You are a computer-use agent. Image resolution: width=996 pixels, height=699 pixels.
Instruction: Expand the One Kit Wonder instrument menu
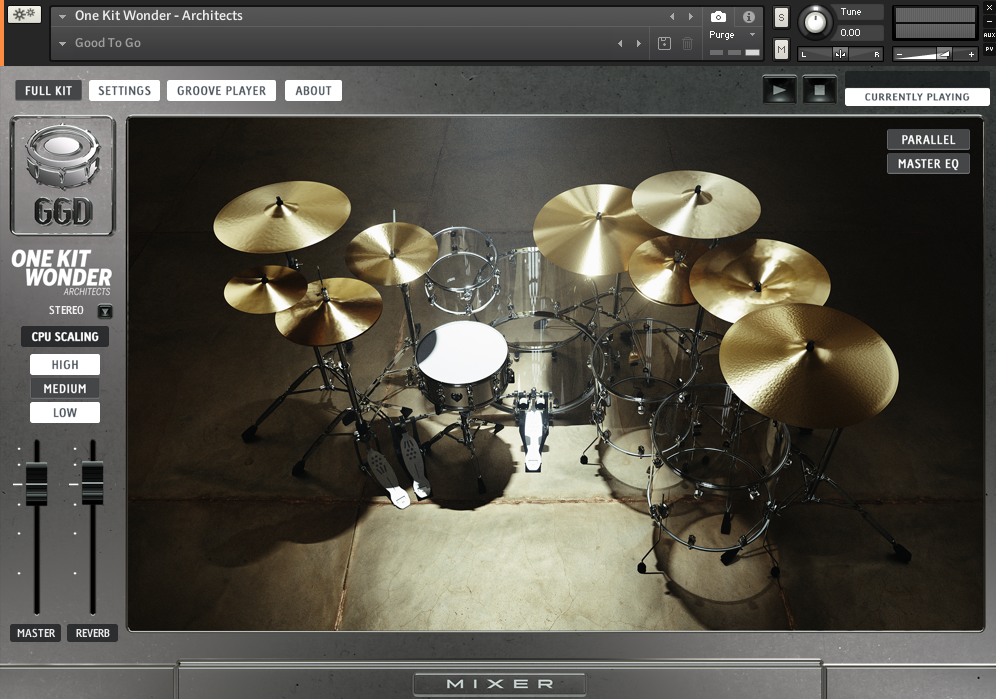(x=62, y=17)
